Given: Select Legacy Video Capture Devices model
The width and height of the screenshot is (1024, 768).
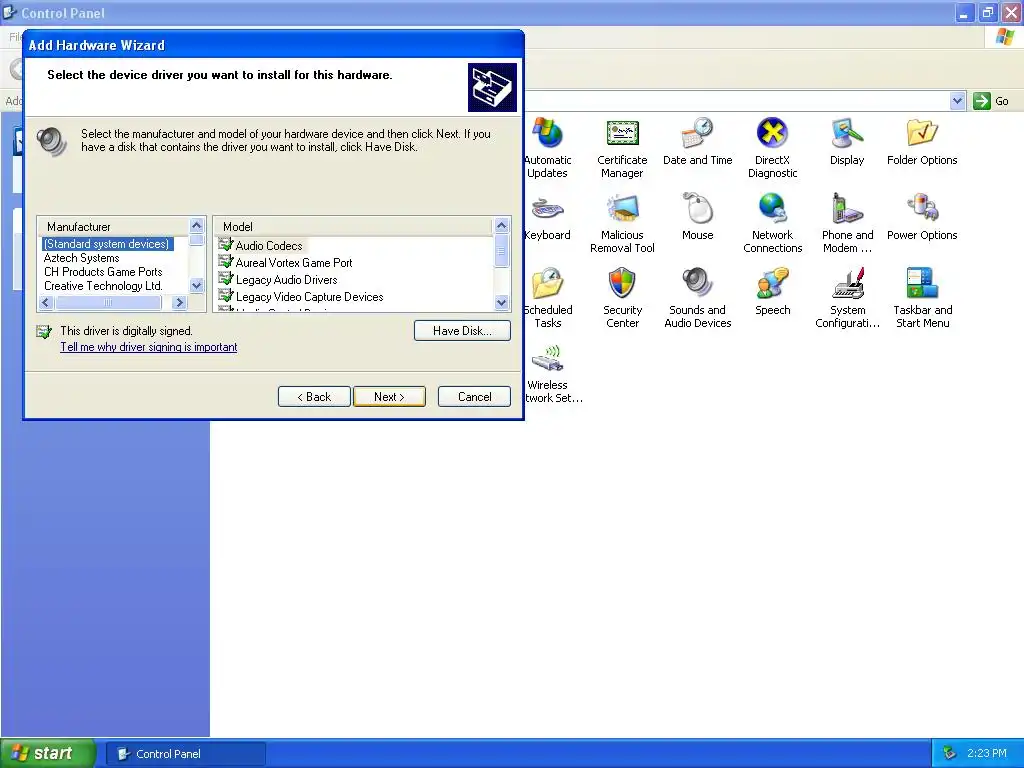Looking at the screenshot, I should (x=310, y=296).
